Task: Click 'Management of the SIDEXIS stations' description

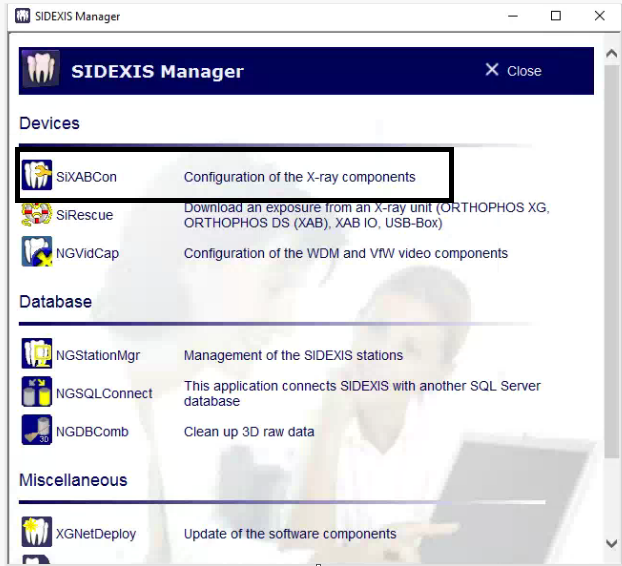Action: point(294,355)
